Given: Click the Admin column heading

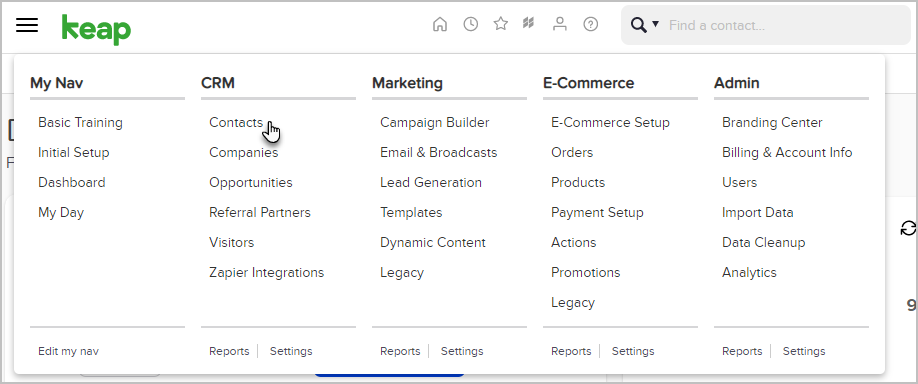Looking at the screenshot, I should (737, 83).
